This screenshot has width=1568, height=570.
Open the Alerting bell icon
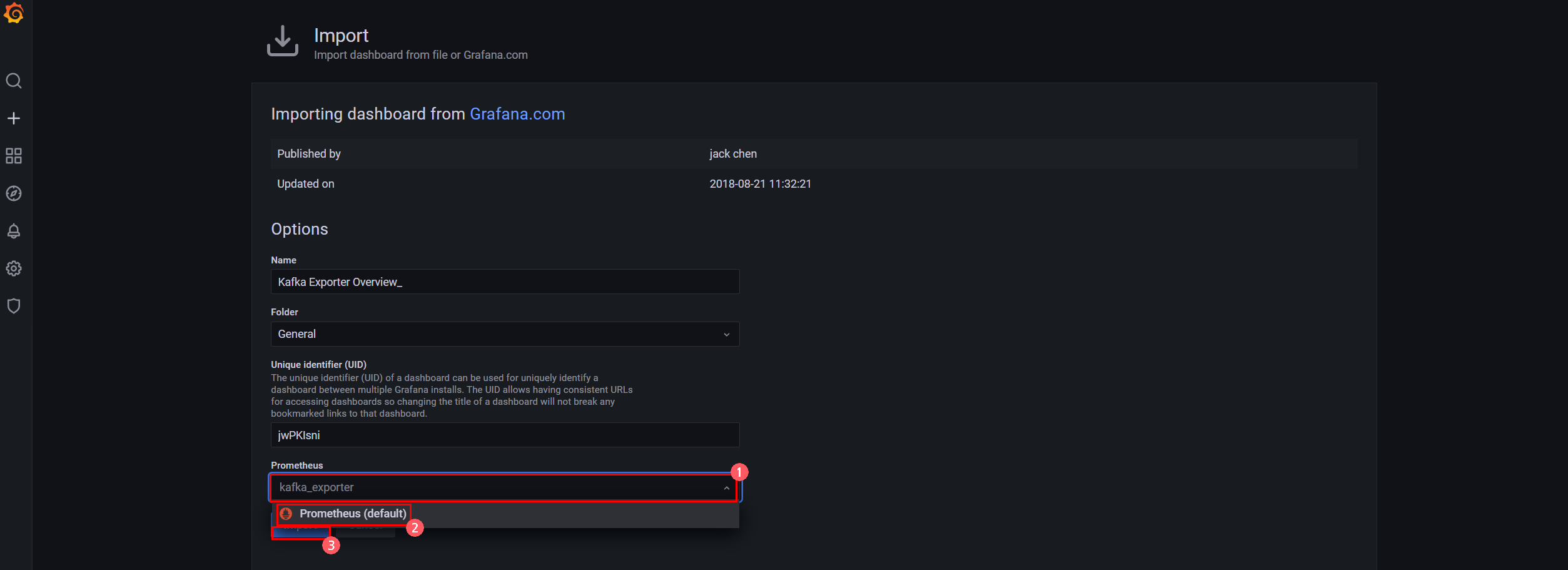pos(14,231)
